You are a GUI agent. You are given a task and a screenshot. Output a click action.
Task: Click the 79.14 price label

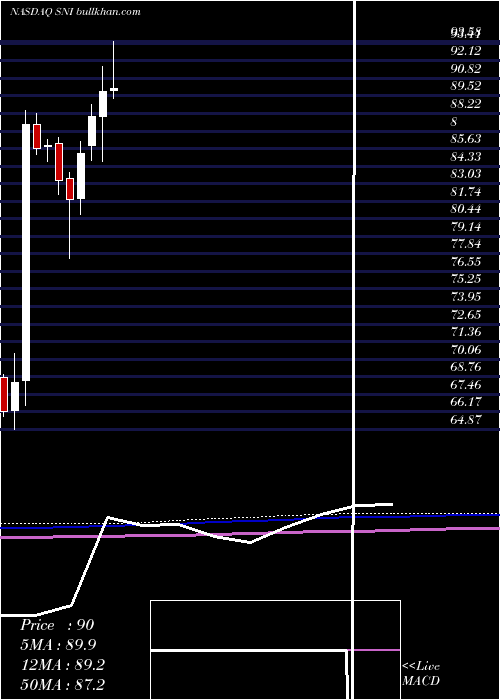[466, 227]
